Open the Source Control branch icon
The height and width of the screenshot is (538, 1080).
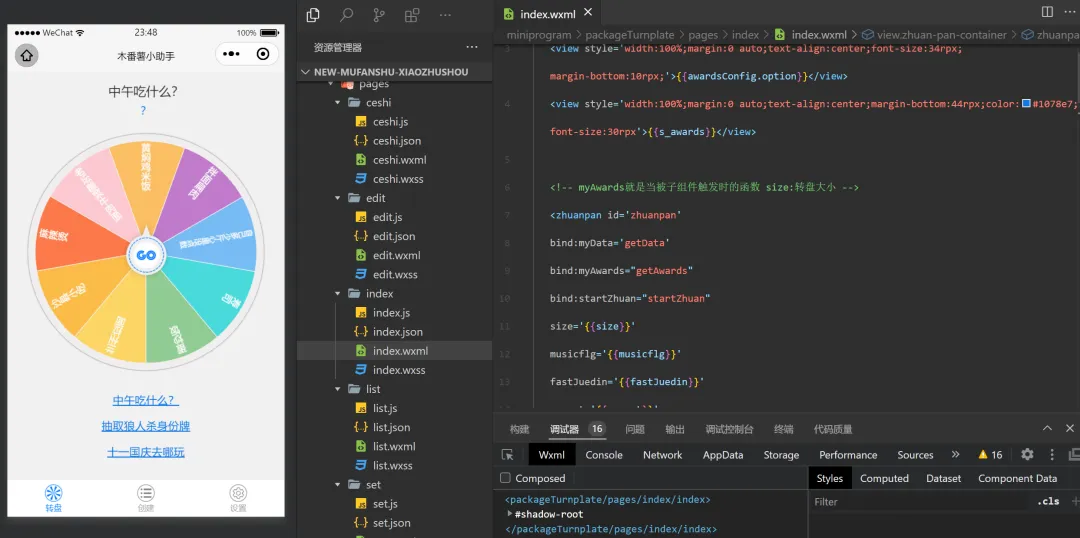coord(380,14)
